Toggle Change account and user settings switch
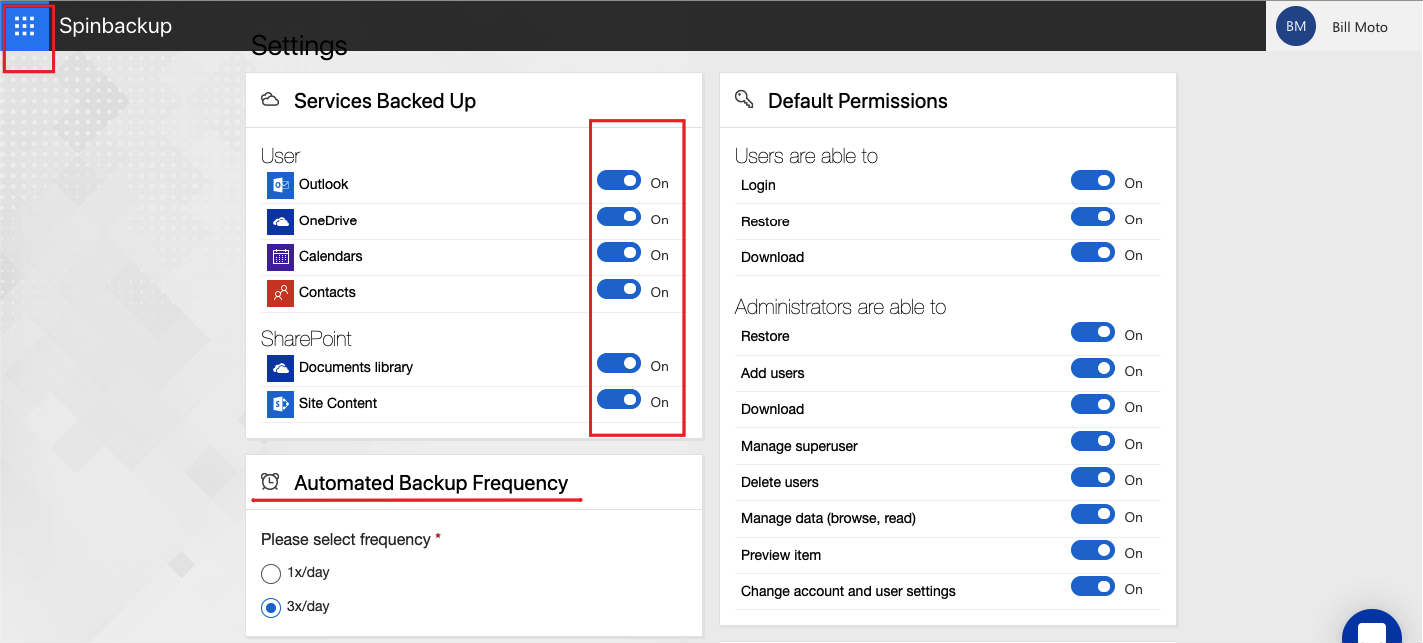Screen dimensions: 1423x643 coord(1093,586)
